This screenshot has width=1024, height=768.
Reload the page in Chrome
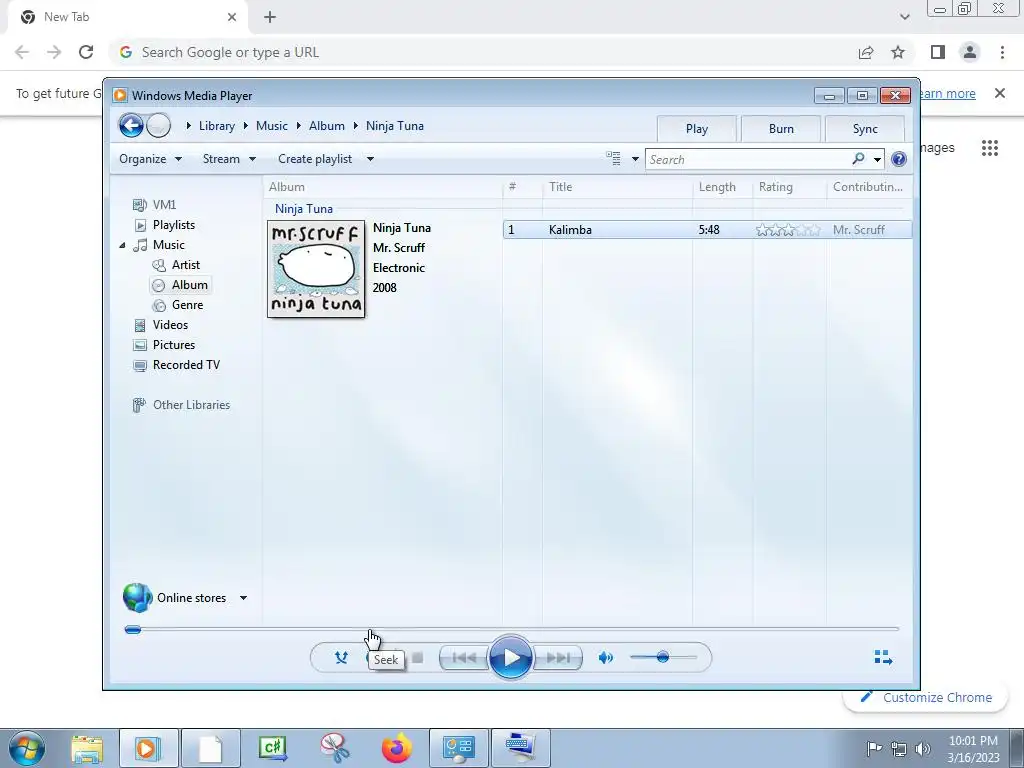pyautogui.click(x=86, y=52)
